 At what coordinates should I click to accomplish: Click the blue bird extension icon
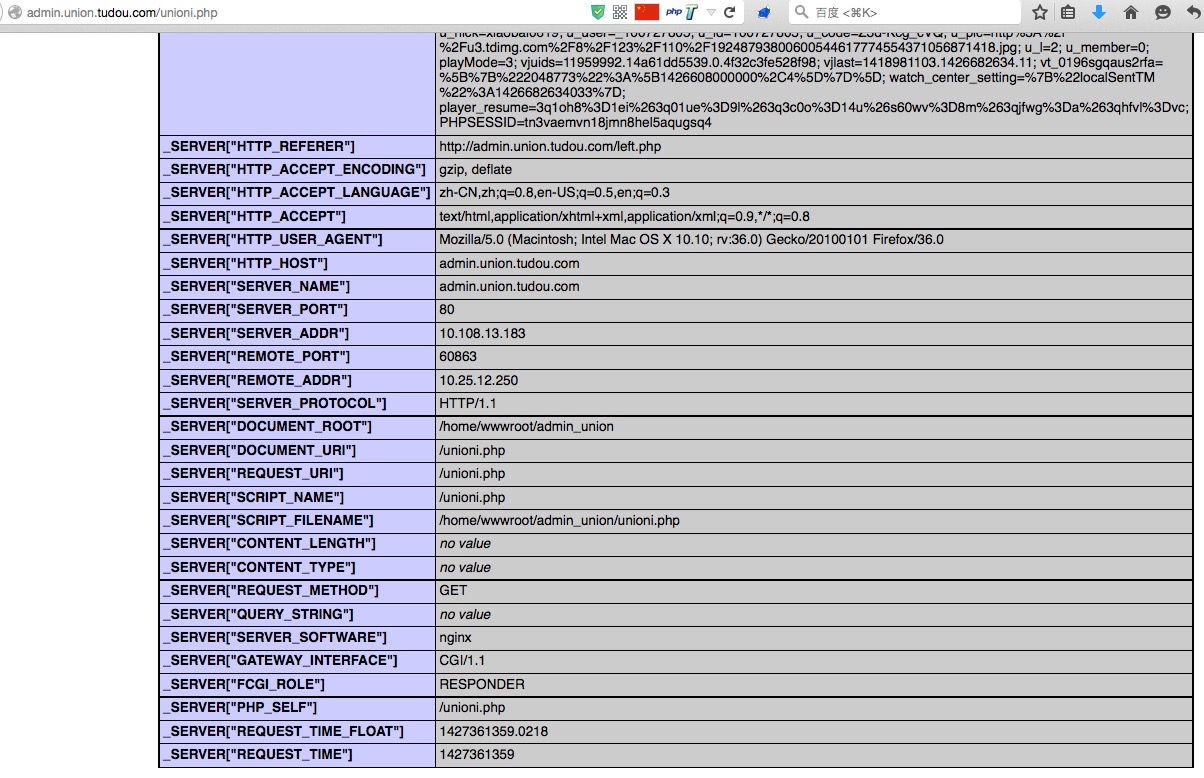pos(764,12)
